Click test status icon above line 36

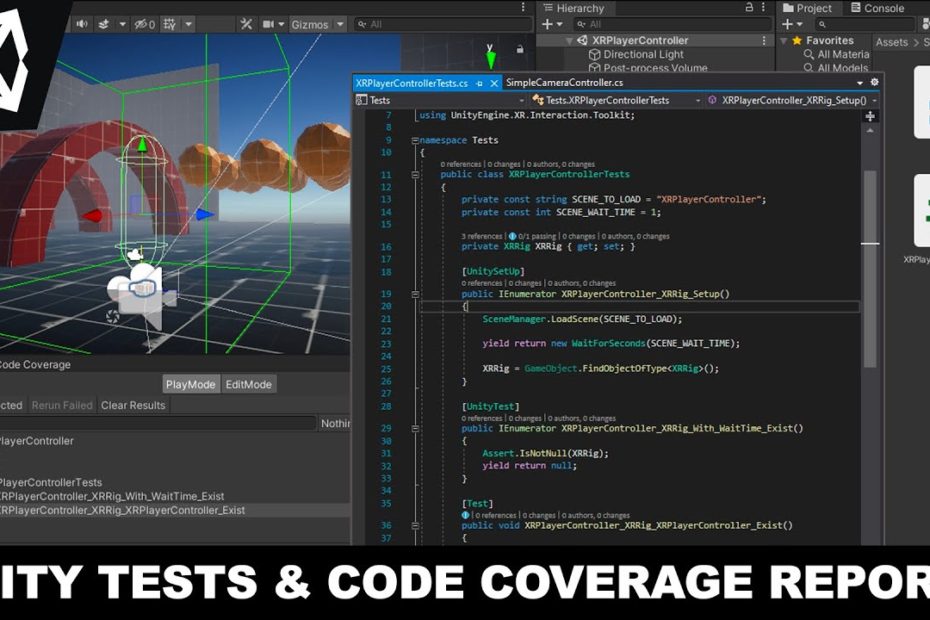coord(466,515)
